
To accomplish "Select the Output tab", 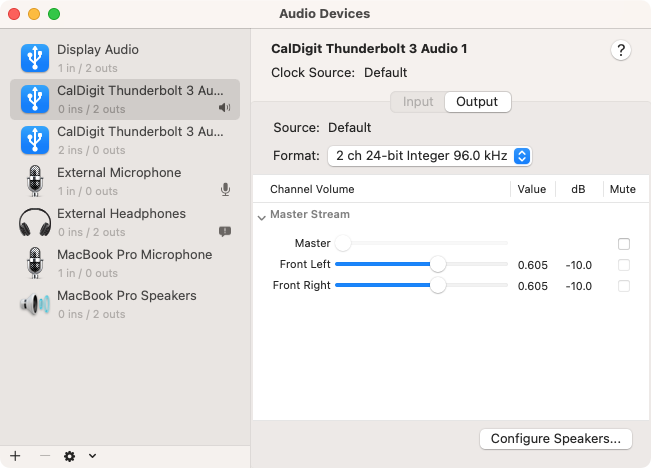I will click(477, 102).
